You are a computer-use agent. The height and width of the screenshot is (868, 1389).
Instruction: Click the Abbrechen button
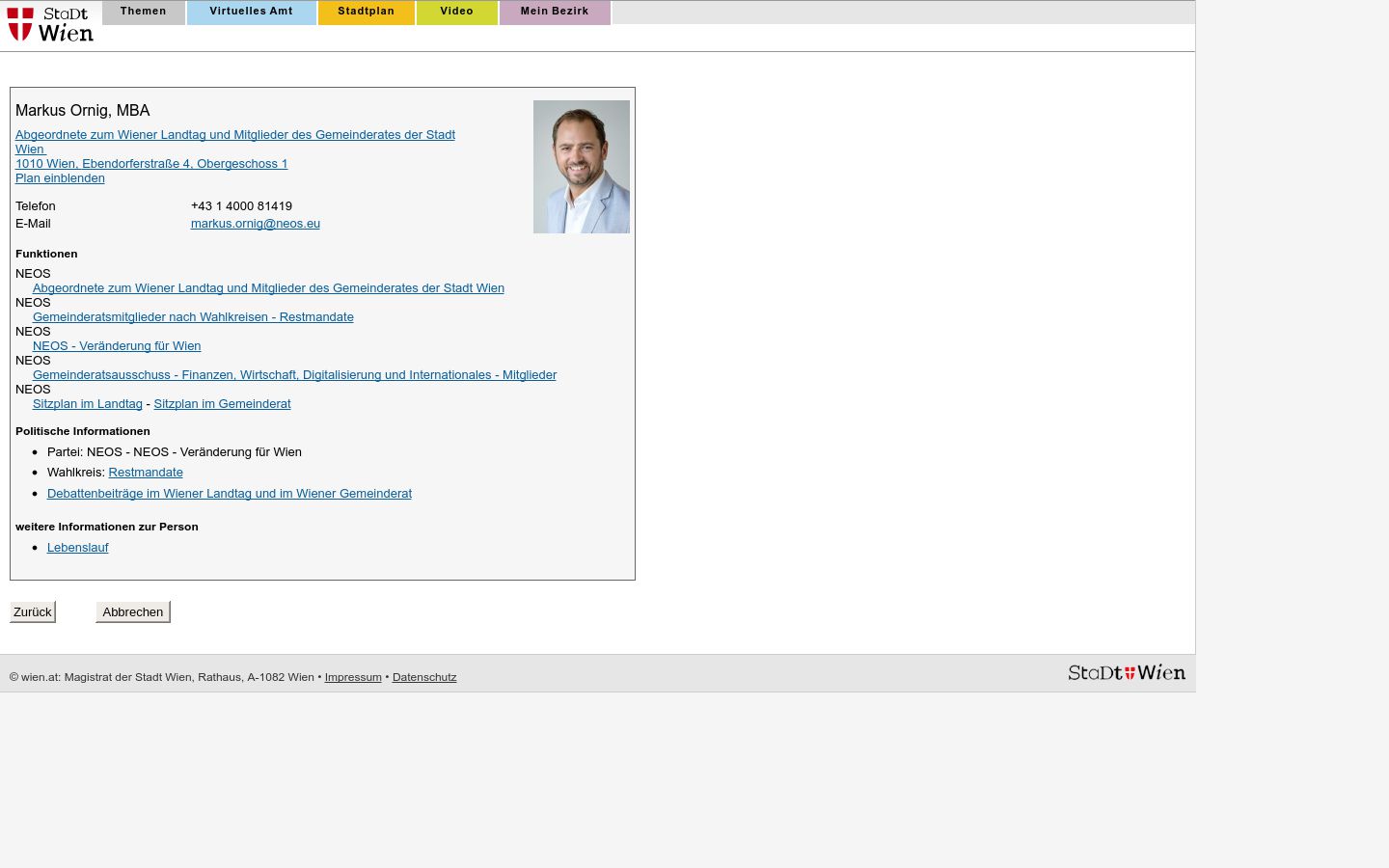pos(133,612)
